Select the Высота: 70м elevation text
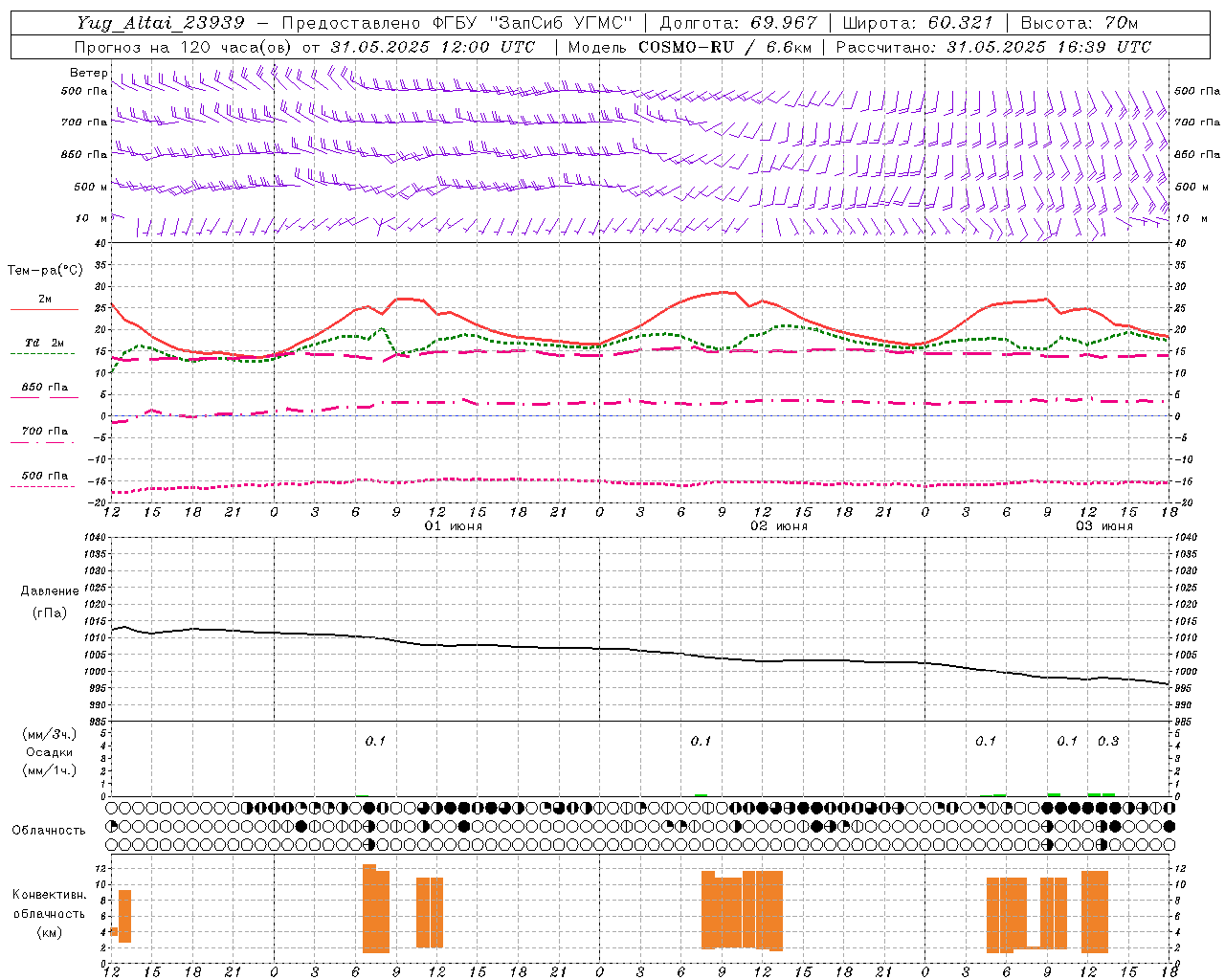Image resolution: width=1225 pixels, height=980 pixels. pos(1080,23)
